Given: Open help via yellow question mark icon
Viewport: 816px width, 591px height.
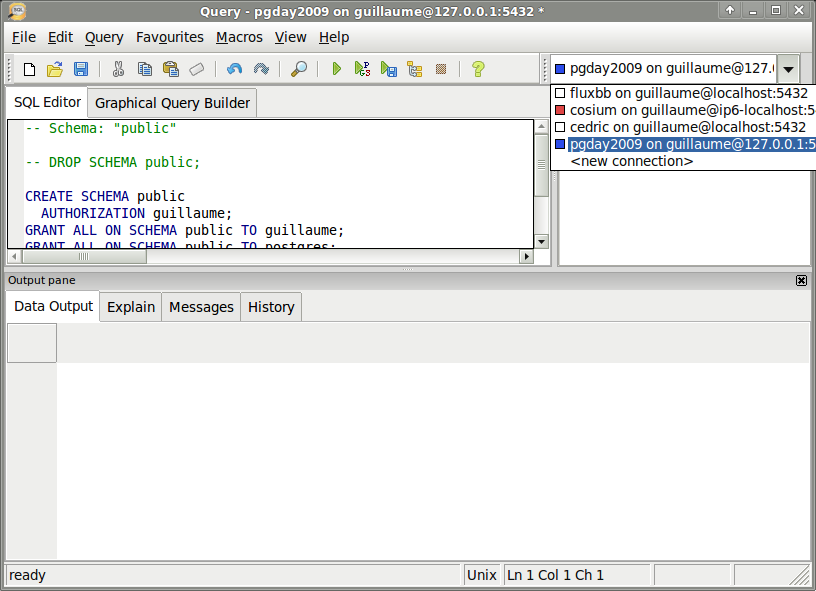Looking at the screenshot, I should click(478, 69).
